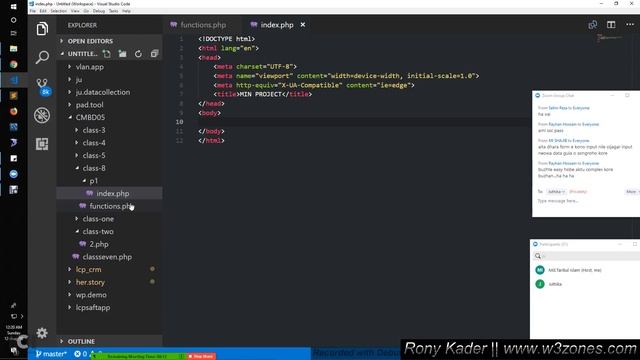640x360 pixels.
Task: Open the Search view in activity bar
Action: [42, 57]
